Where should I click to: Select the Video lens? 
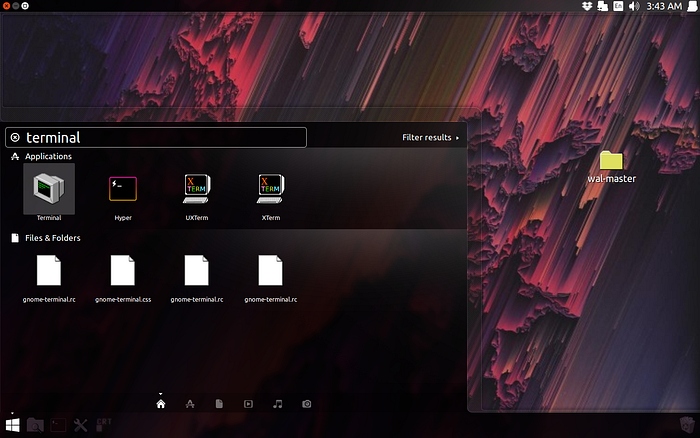click(248, 404)
